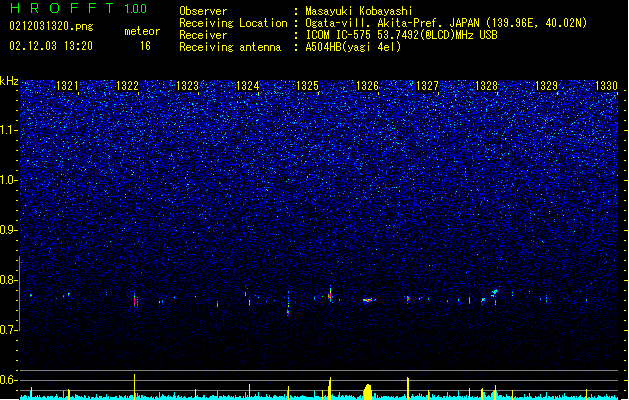Click the 'Receiver' field label
629x400 pixels.
pyautogui.click(x=203, y=35)
